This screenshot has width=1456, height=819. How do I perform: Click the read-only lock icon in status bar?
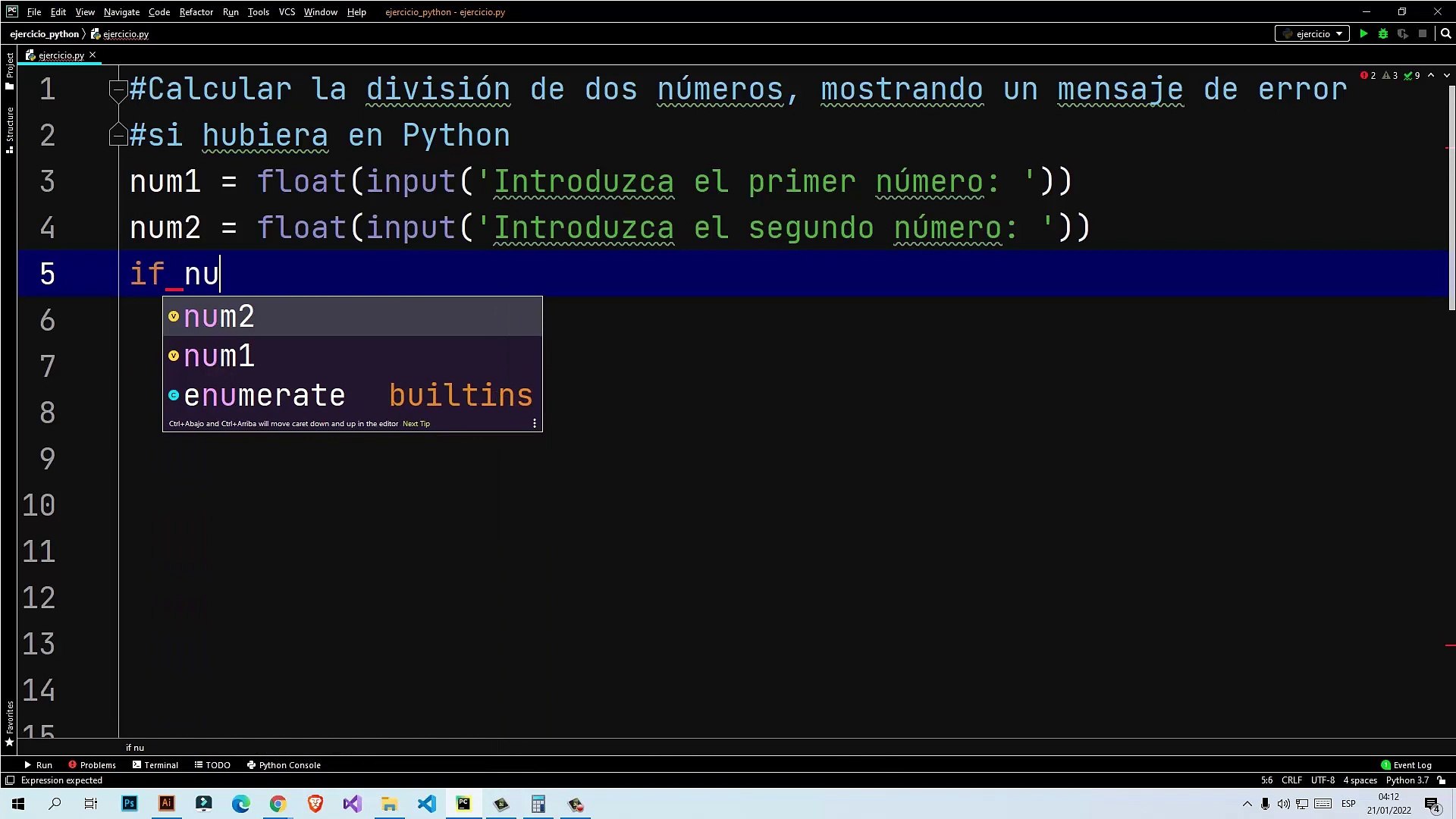[x=1442, y=780]
